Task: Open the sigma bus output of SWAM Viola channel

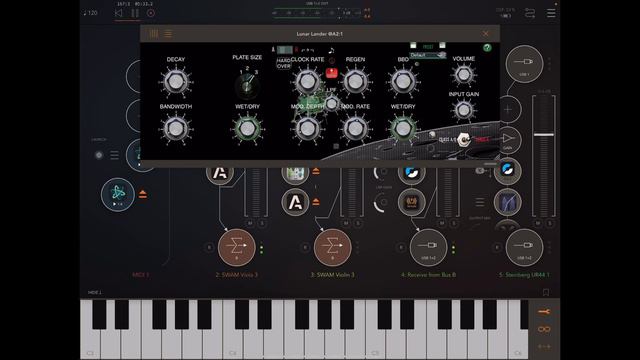Action: click(x=236, y=247)
